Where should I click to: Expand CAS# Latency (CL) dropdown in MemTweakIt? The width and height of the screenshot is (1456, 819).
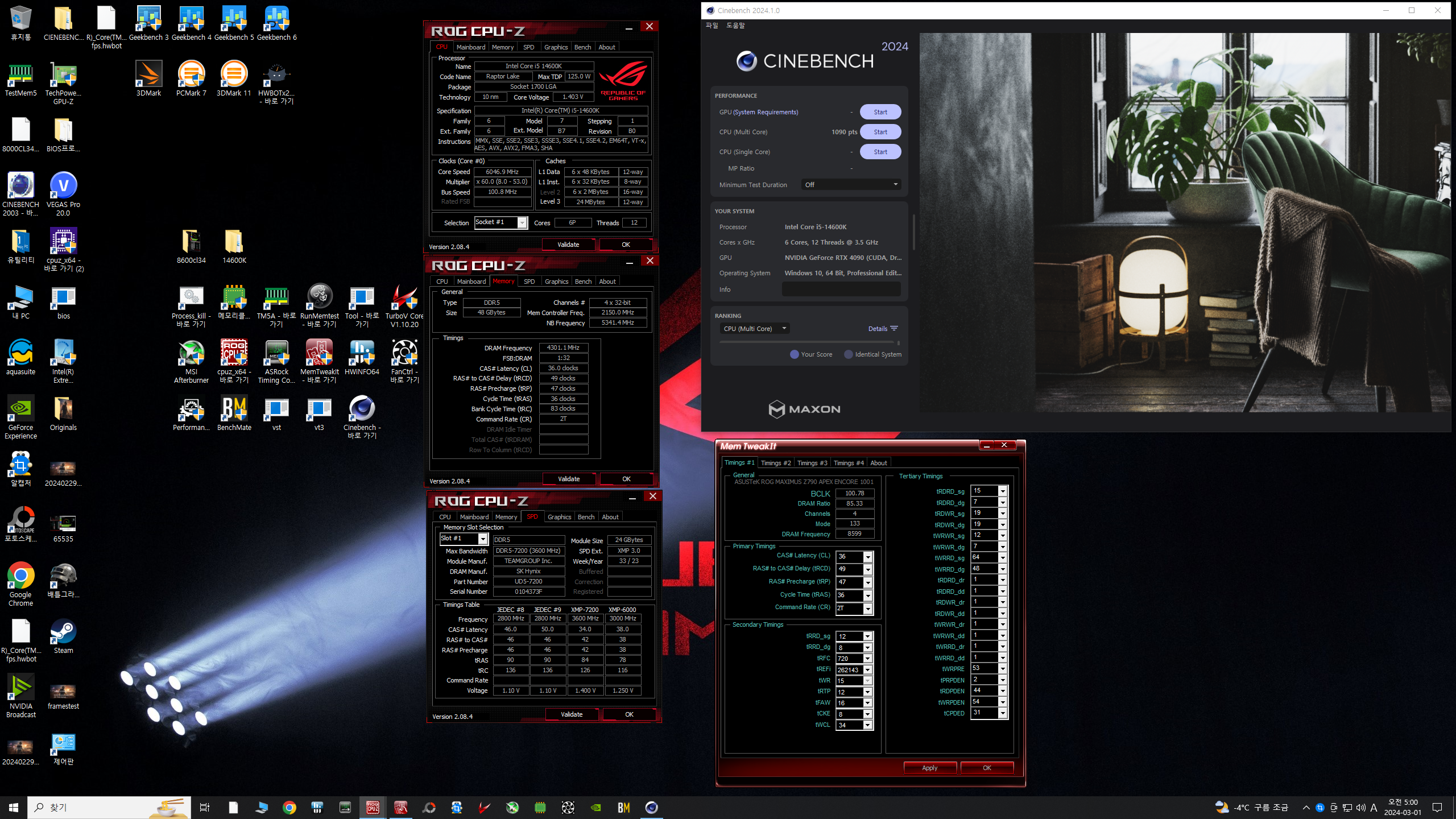868,557
